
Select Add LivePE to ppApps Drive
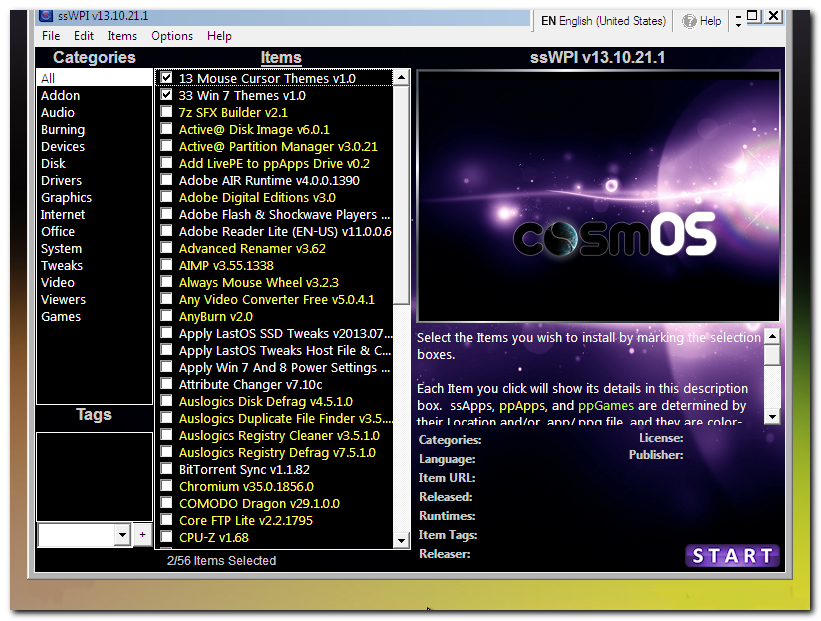pos(274,163)
